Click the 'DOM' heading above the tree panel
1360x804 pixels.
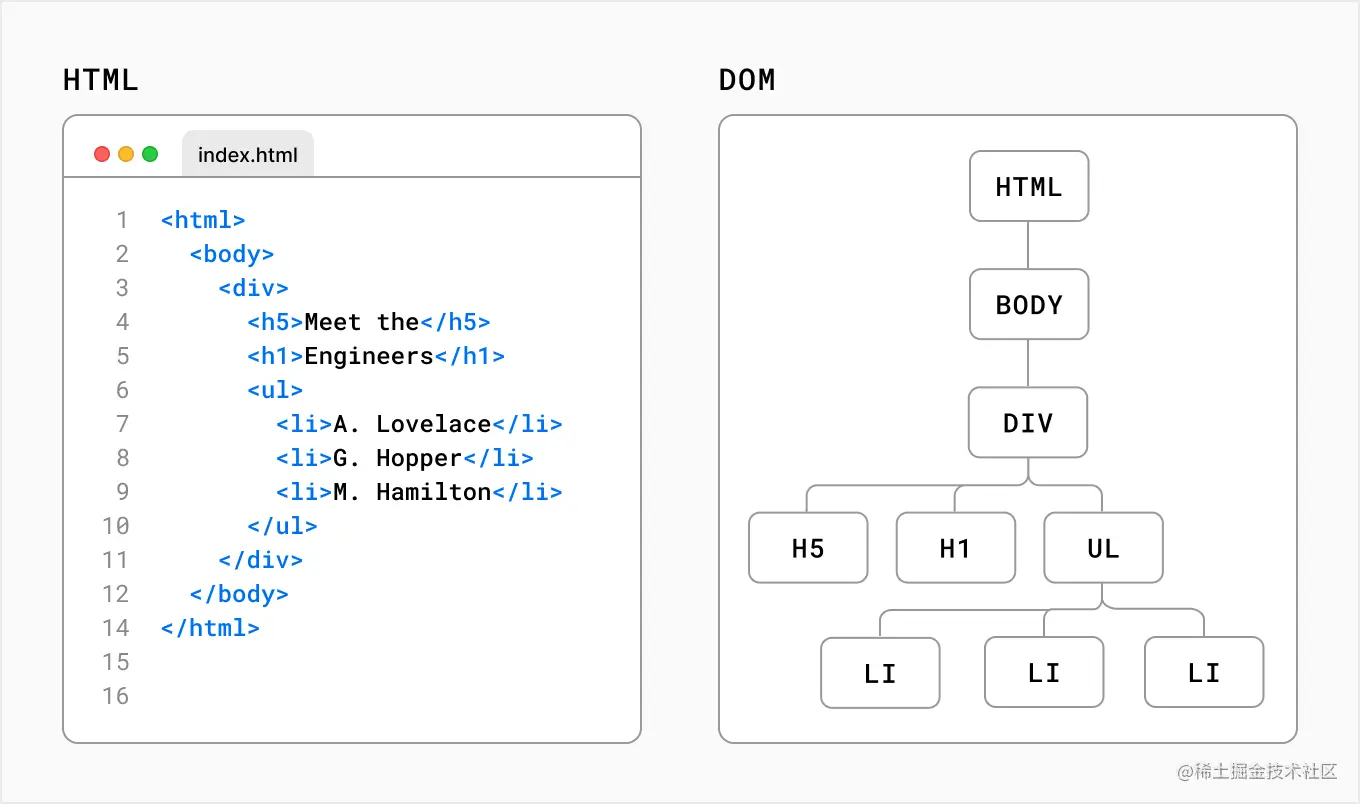[x=747, y=80]
